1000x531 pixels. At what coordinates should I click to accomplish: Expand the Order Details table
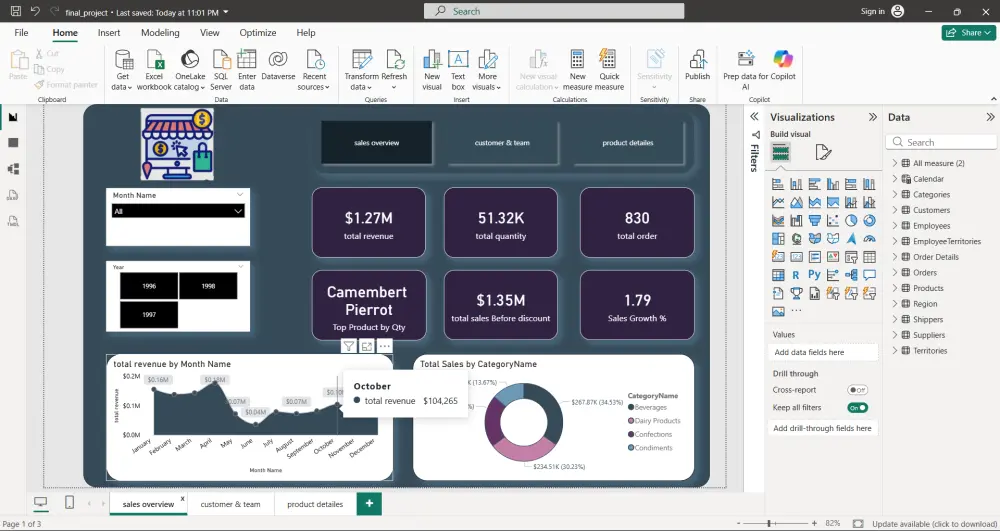tap(895, 257)
